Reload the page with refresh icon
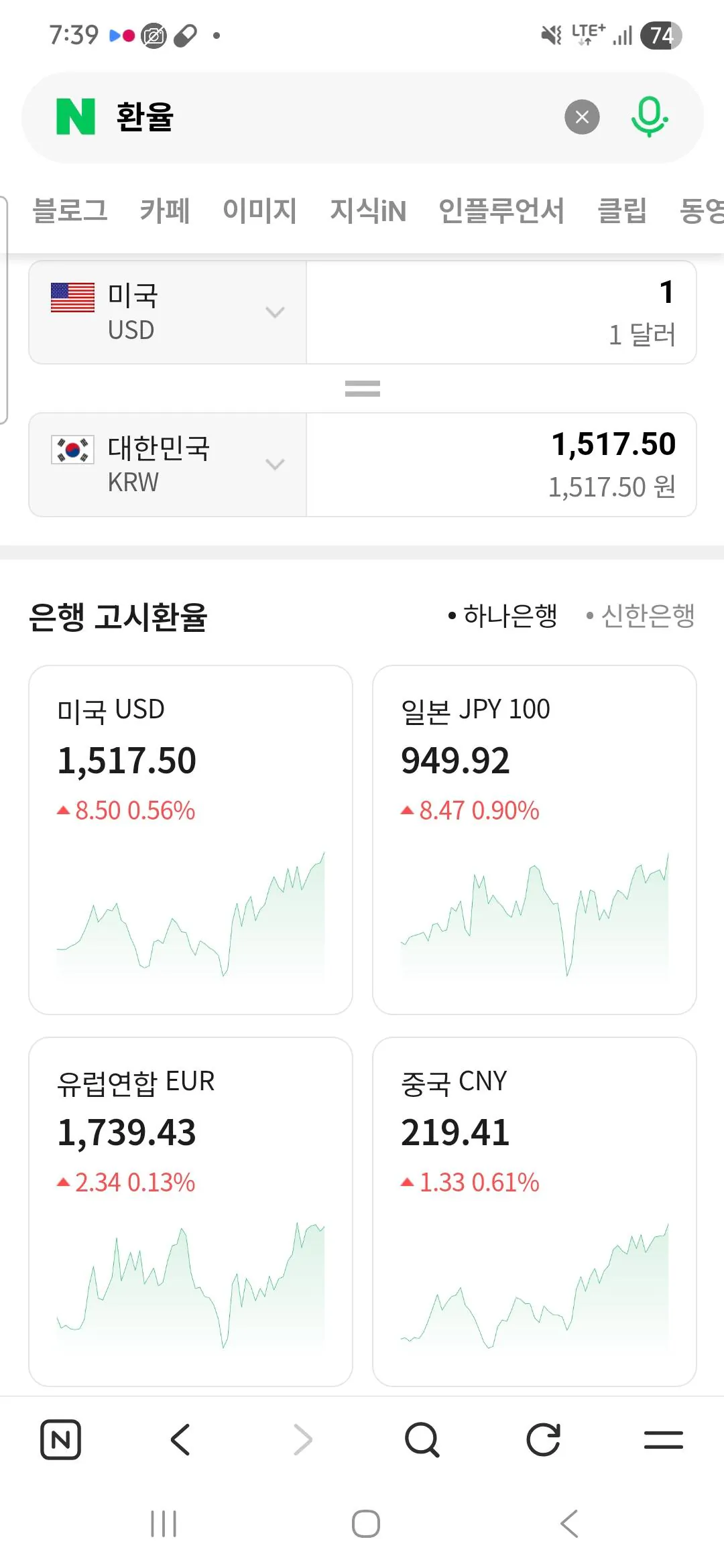Screen dimensions: 724x1568 click(543, 1439)
